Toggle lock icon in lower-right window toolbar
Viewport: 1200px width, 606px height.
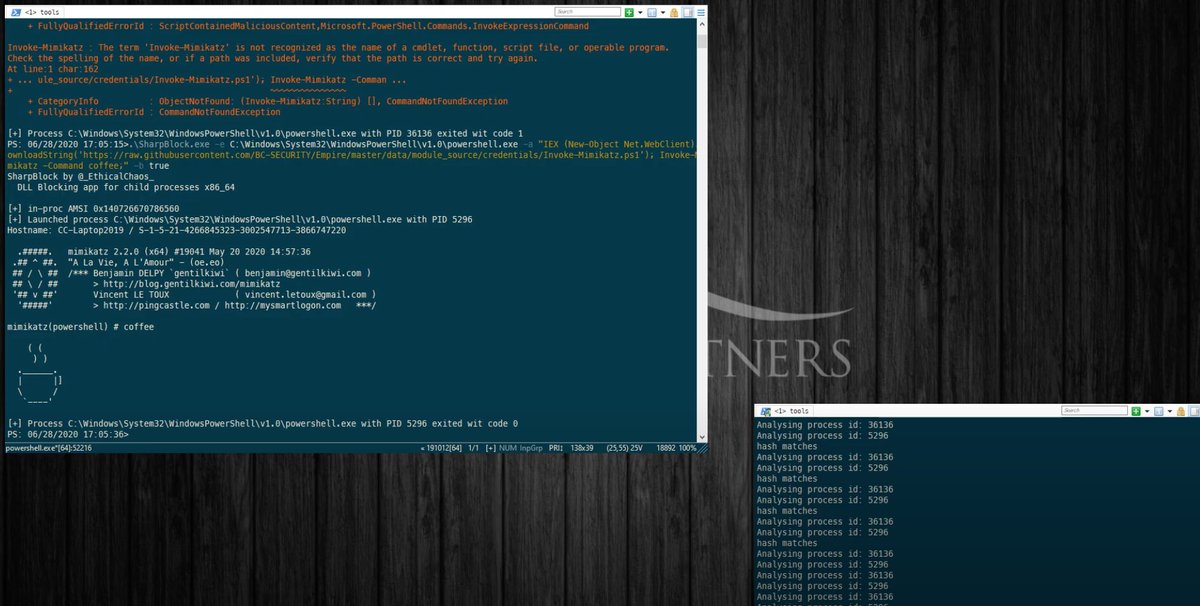pos(1181,411)
